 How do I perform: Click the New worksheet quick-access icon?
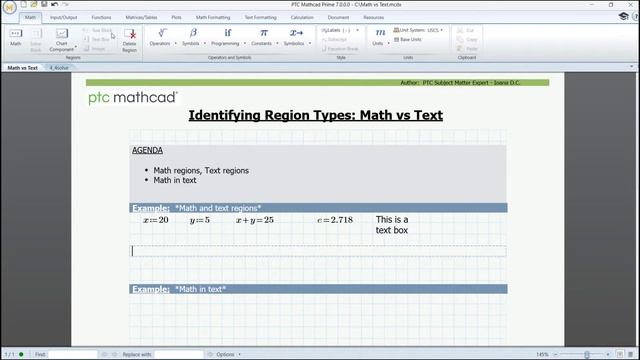pyautogui.click(x=23, y=4)
